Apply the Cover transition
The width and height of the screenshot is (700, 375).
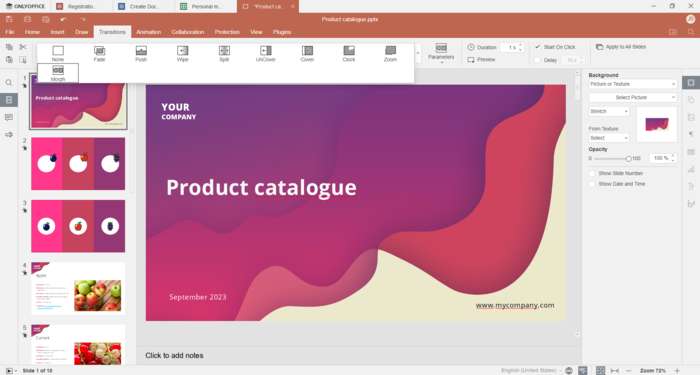coord(307,54)
